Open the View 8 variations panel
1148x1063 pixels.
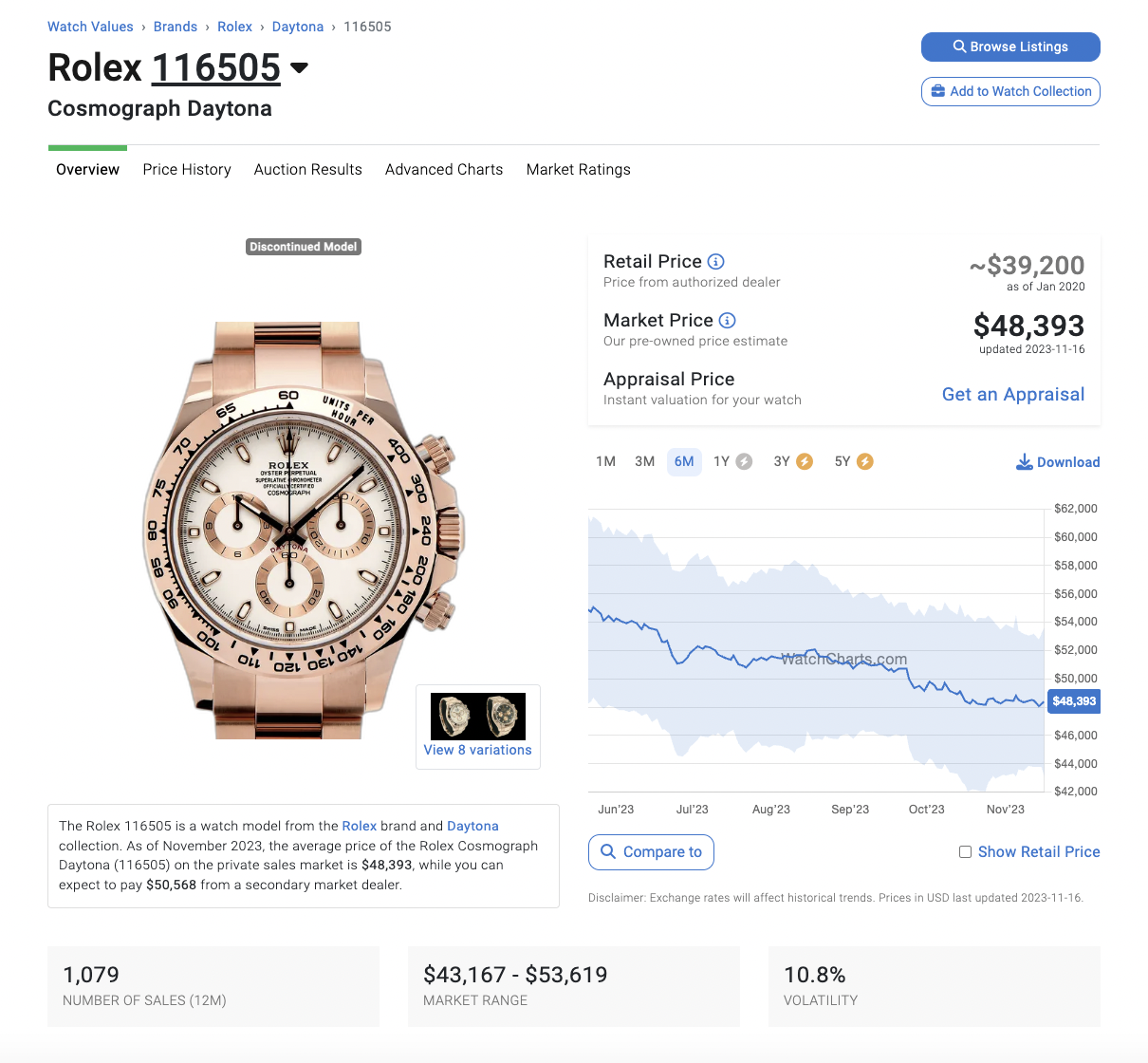tap(478, 726)
